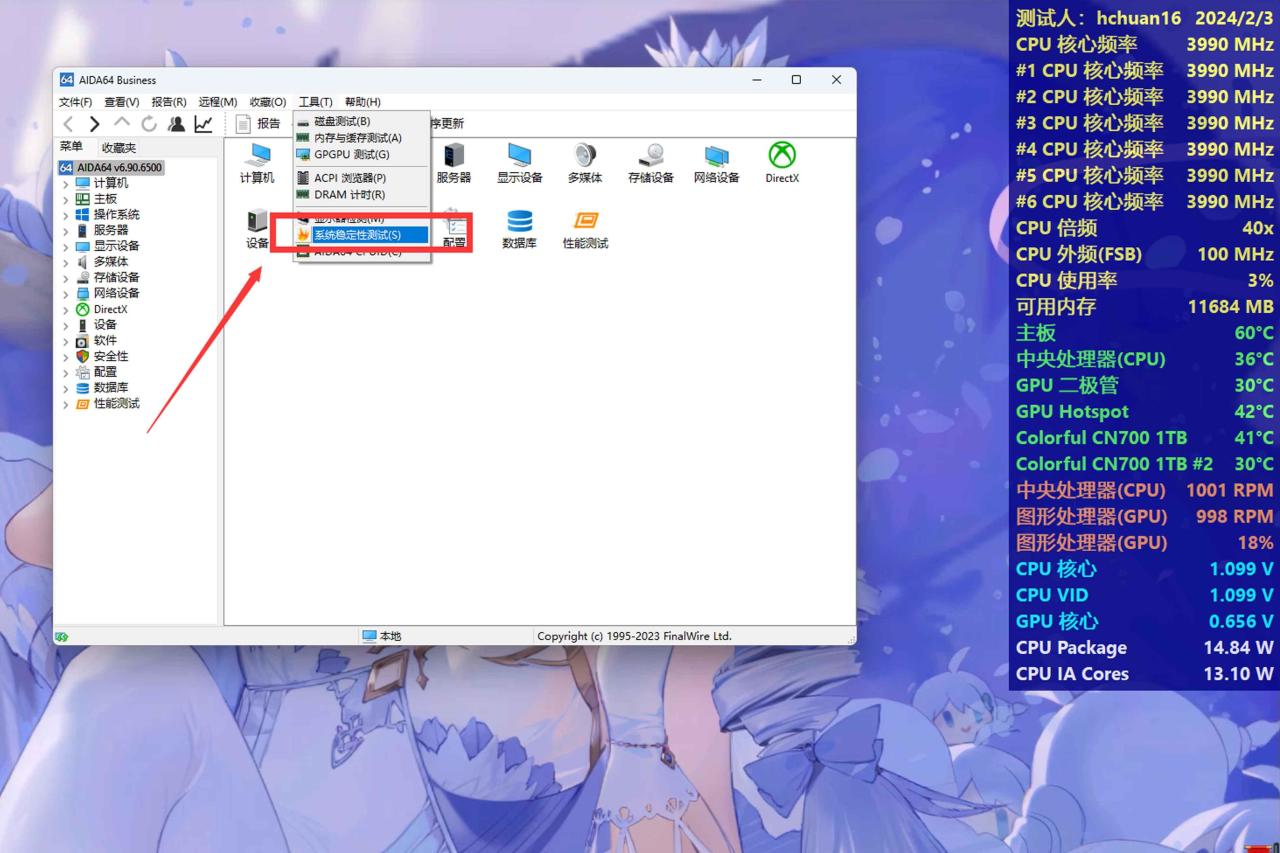Image resolution: width=1280 pixels, height=853 pixels.
Task: Open the large DirectX icon in main pane
Action: 782,163
